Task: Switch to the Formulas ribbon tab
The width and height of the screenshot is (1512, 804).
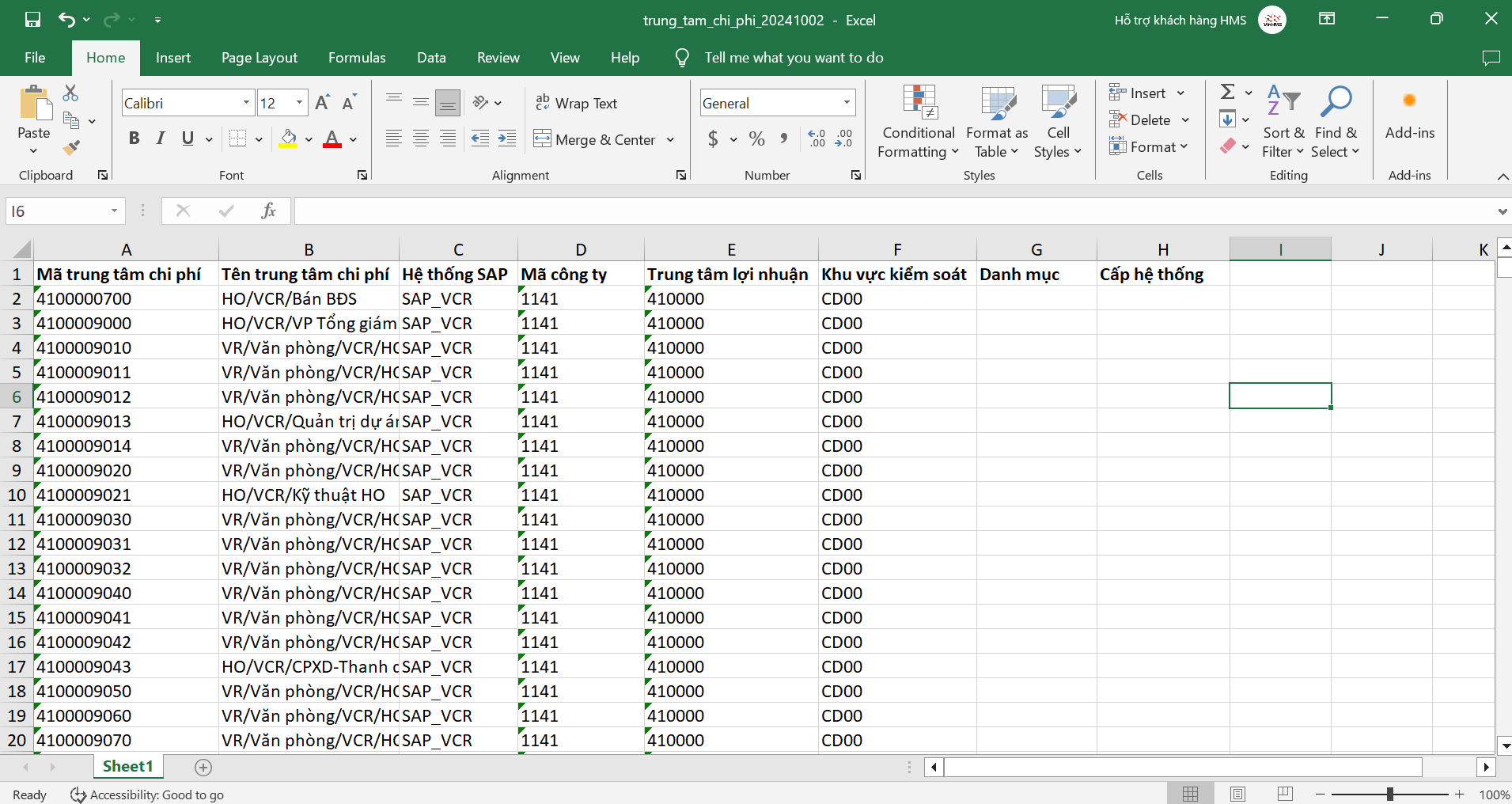Action: click(x=357, y=58)
